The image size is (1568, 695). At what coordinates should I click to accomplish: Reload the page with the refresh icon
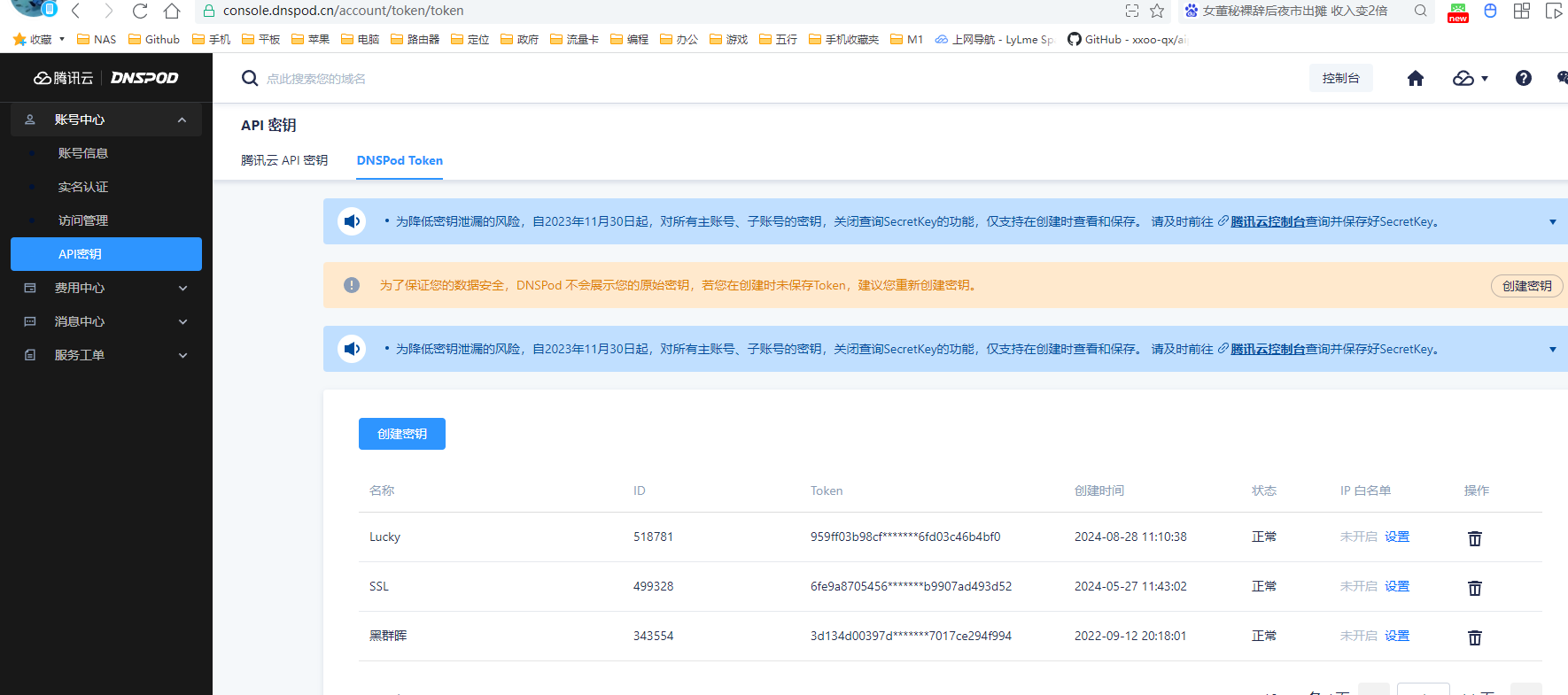pos(140,11)
